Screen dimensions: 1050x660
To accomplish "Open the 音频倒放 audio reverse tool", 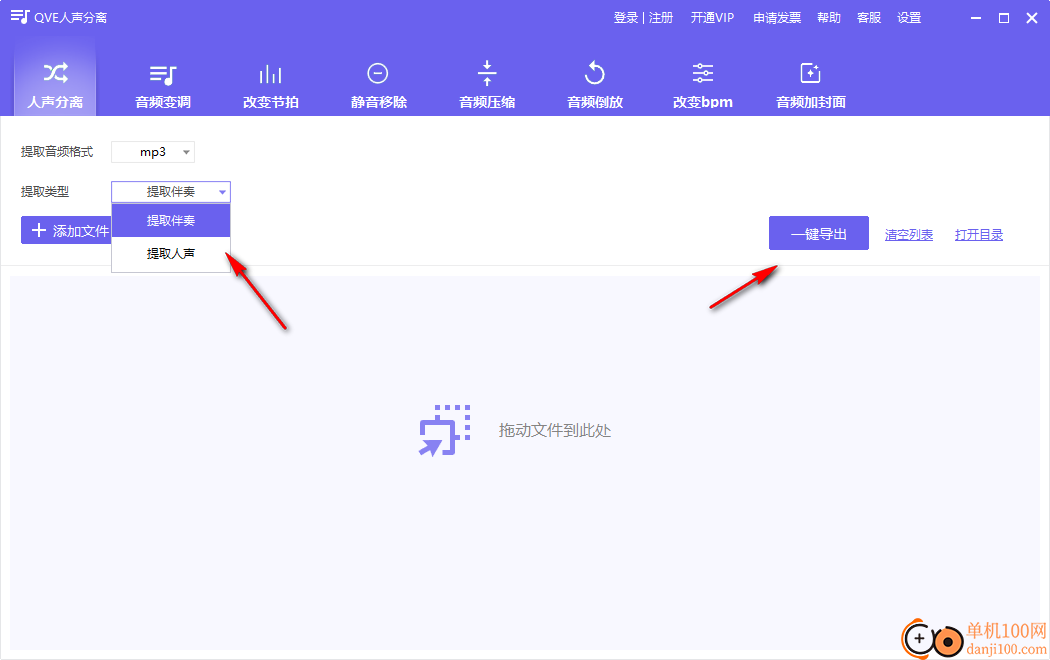I will point(595,85).
